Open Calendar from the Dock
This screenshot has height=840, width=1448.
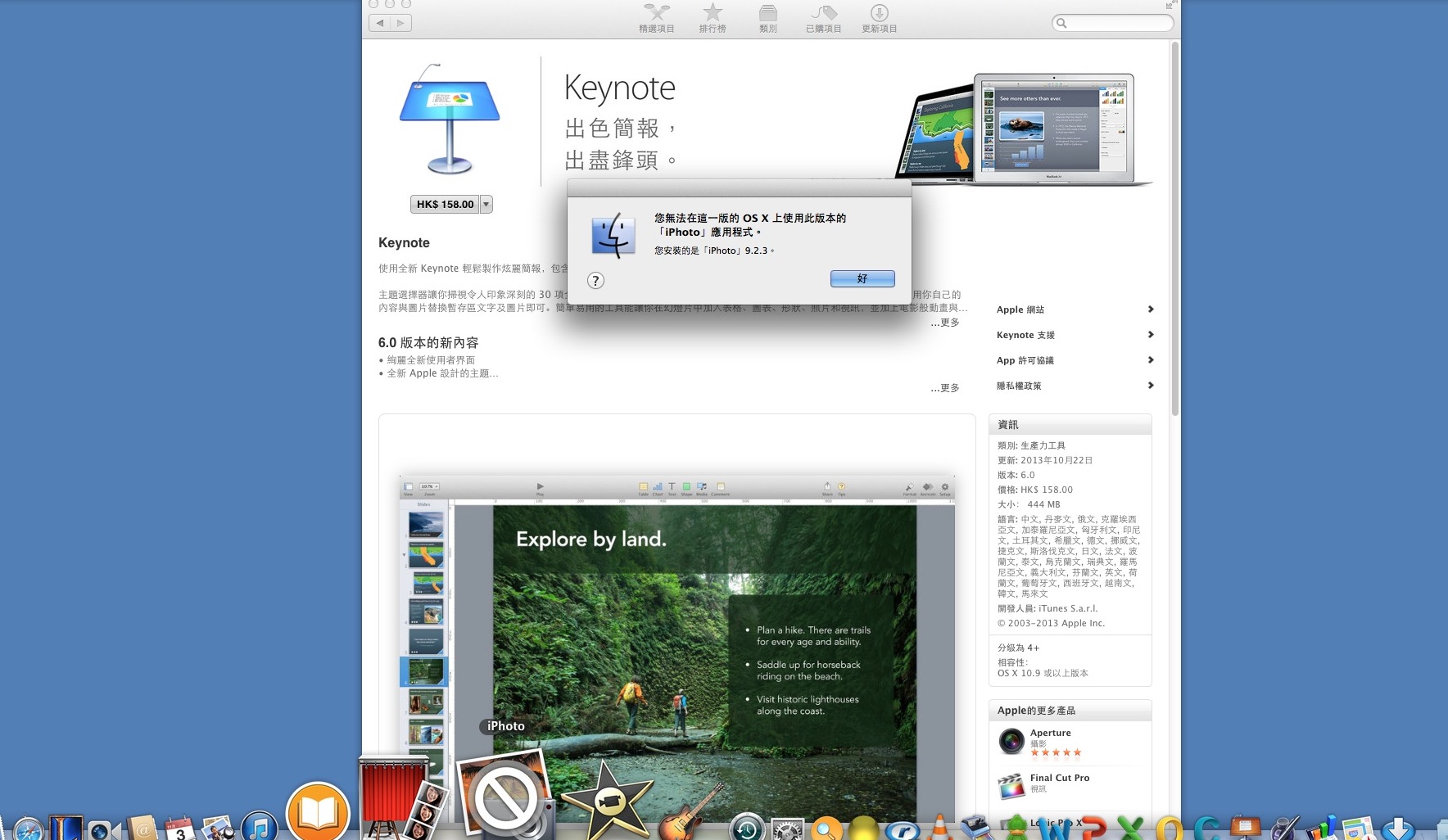[x=179, y=828]
